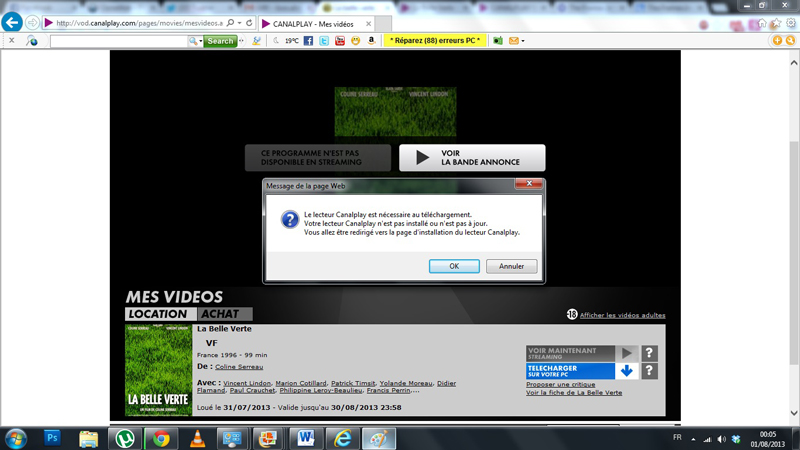Image resolution: width=800 pixels, height=450 pixels.
Task: Close the Message de la page Web dialog
Action: [529, 183]
